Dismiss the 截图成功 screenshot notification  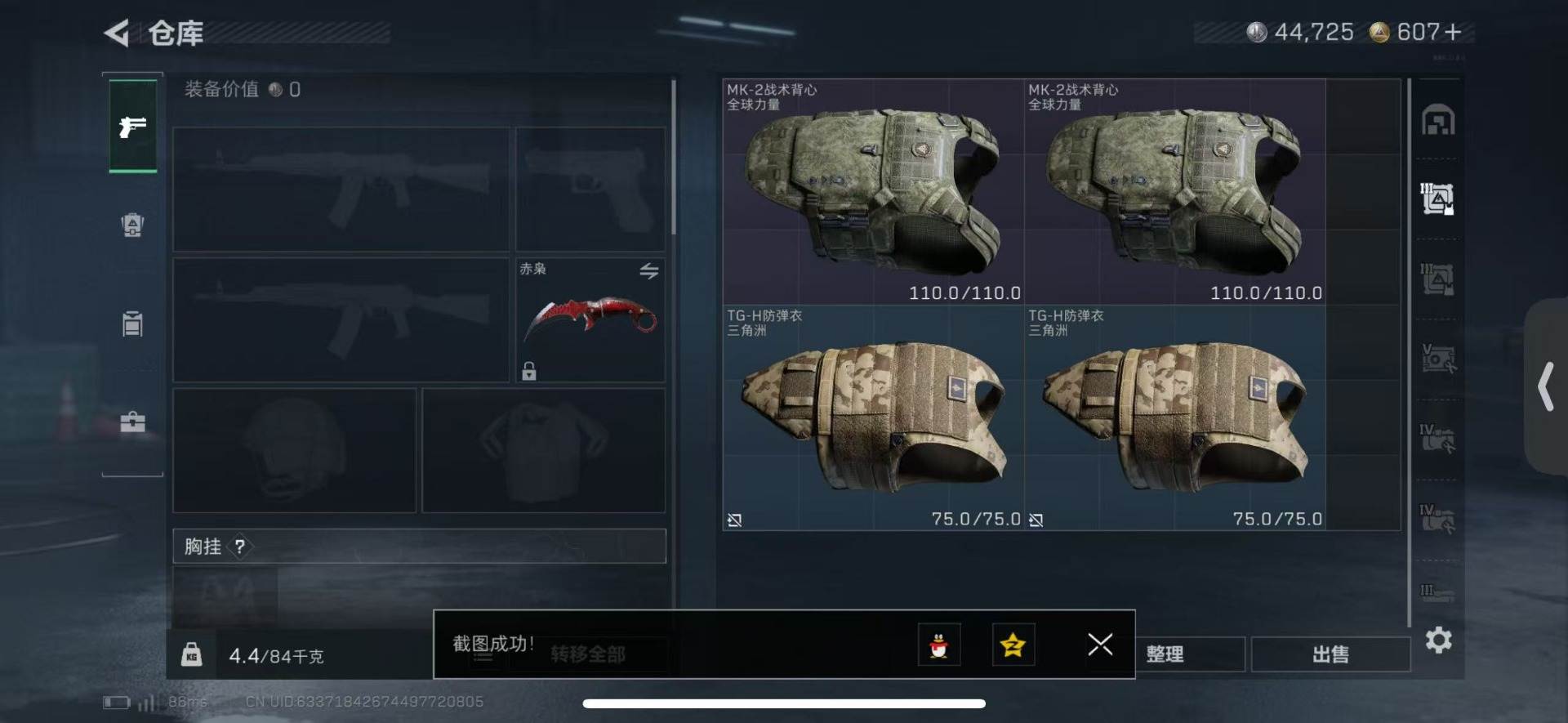pos(1100,645)
